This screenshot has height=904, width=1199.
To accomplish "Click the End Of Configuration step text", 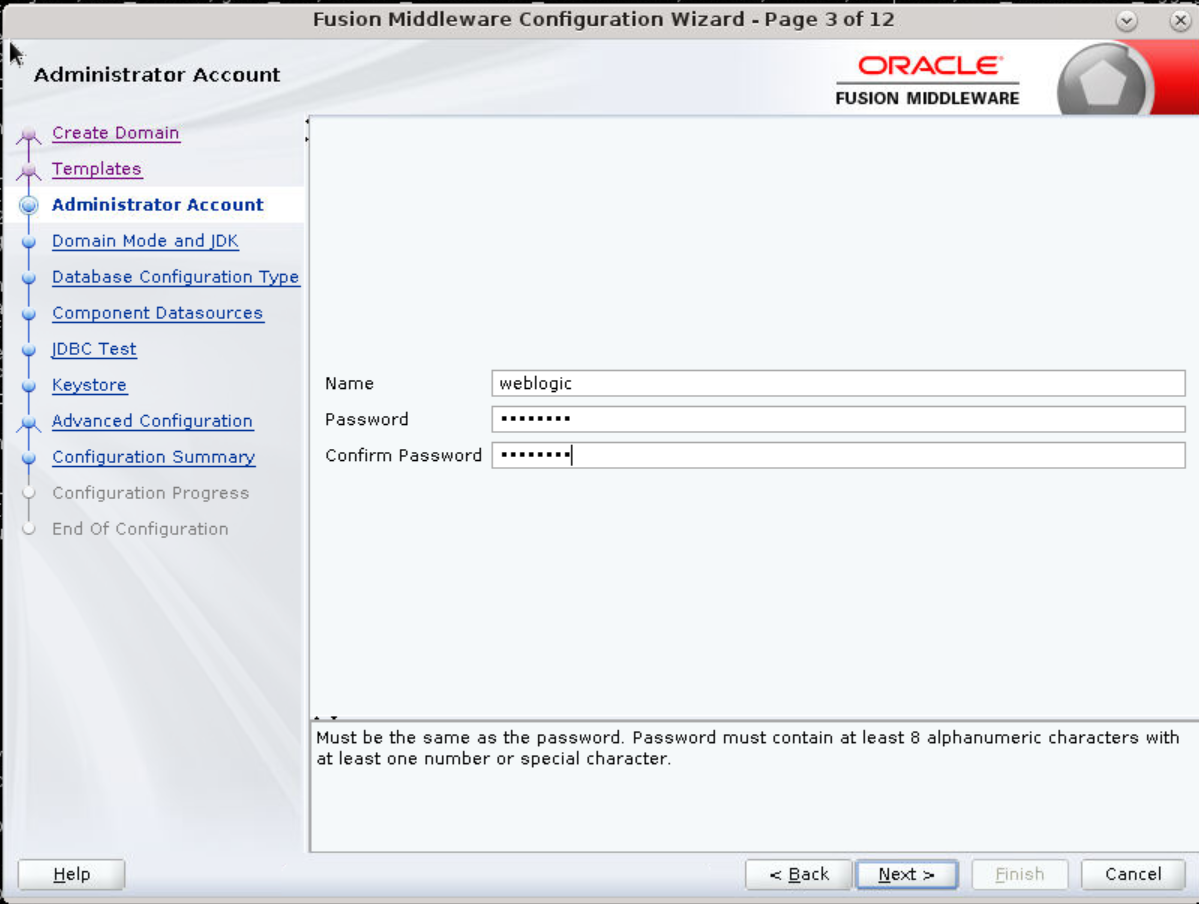I will click(x=140, y=529).
